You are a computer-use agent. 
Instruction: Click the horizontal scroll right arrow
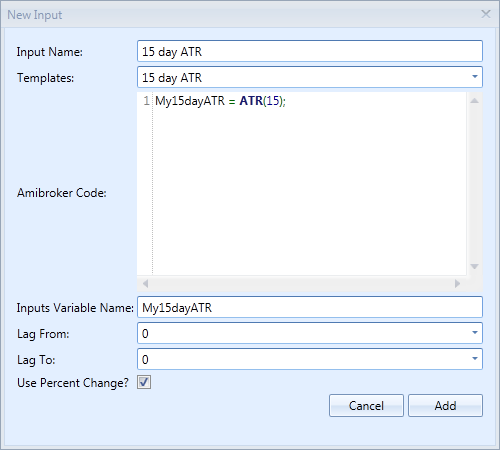tap(457, 283)
